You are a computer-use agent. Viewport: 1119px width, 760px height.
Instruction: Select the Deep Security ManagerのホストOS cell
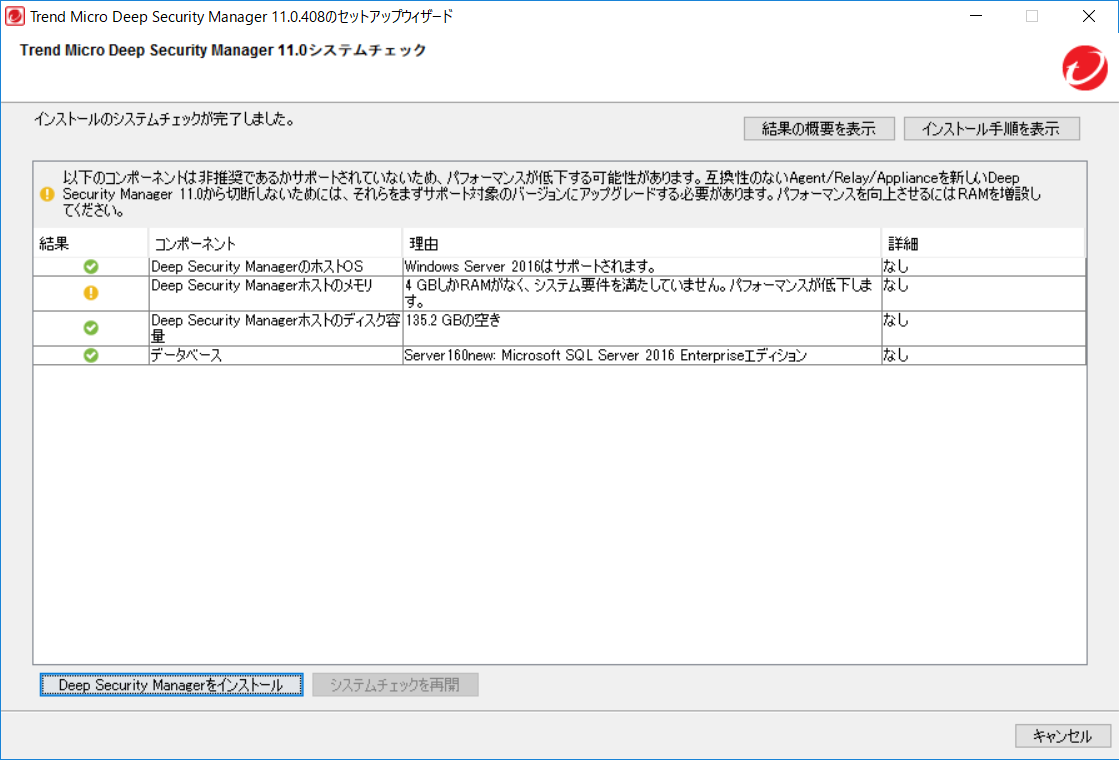(275, 266)
